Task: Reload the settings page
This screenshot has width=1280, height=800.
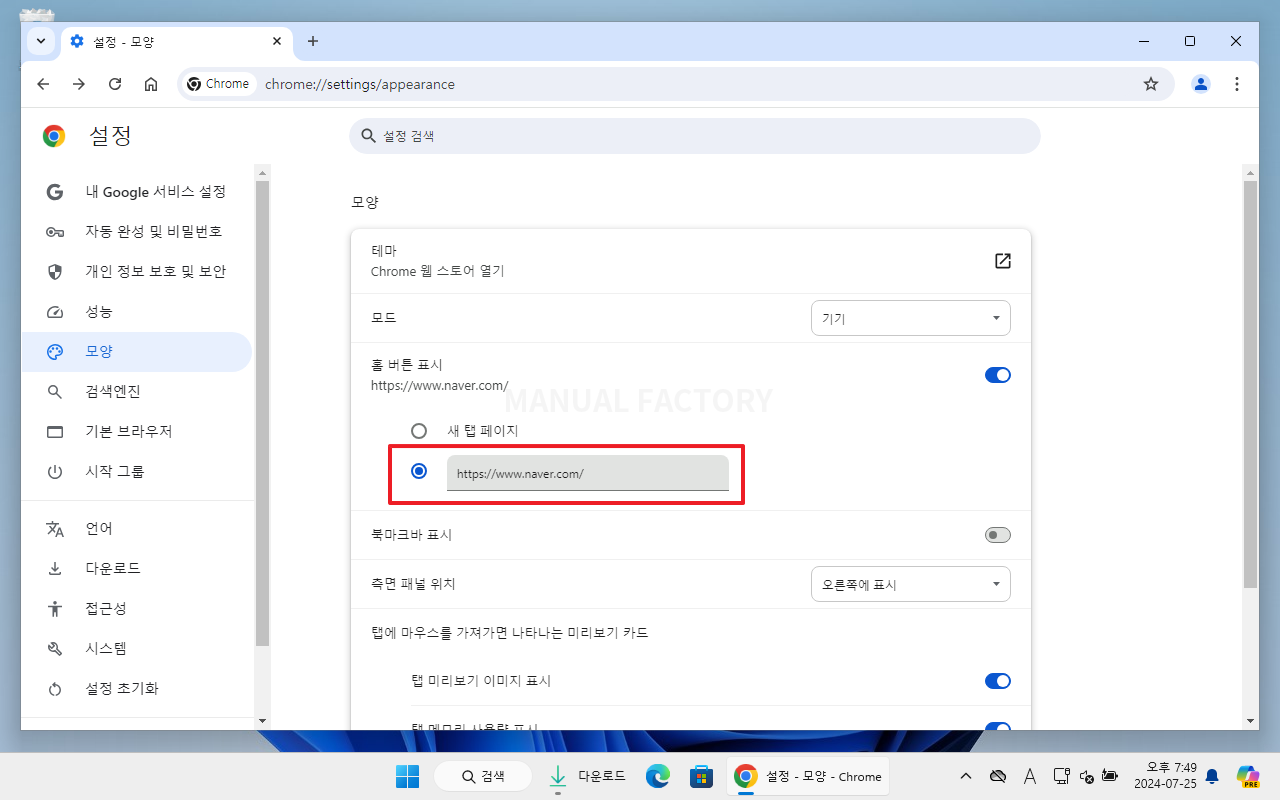Action: pyautogui.click(x=115, y=84)
